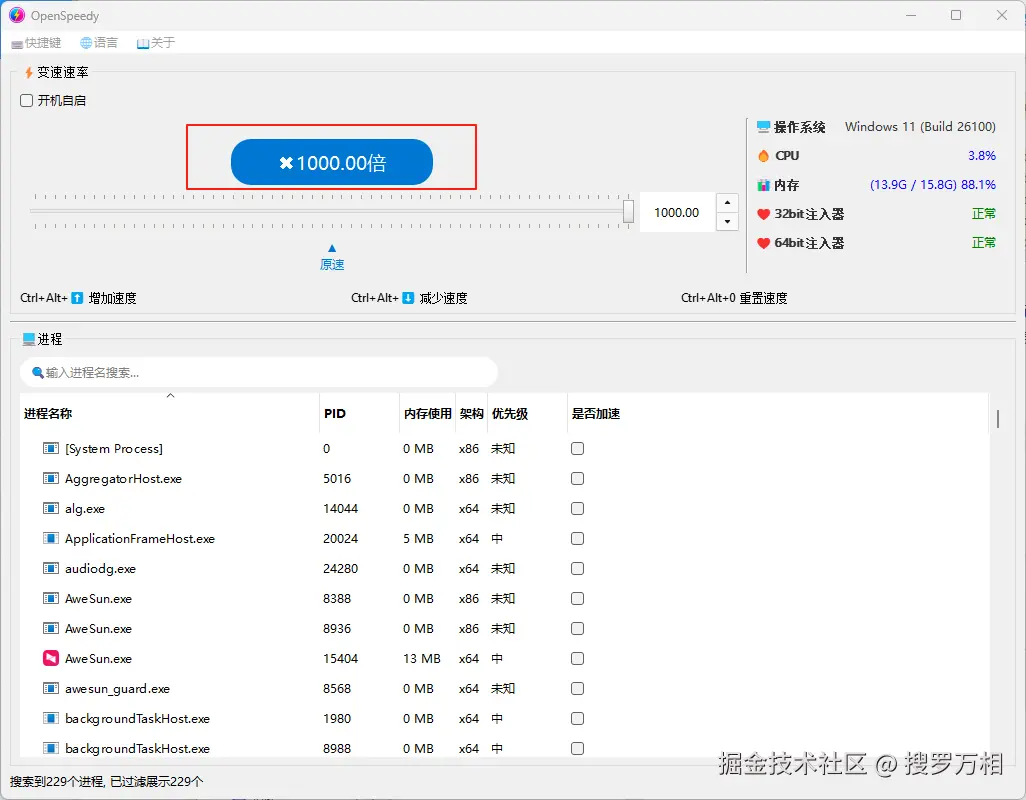Image resolution: width=1026 pixels, height=800 pixels.
Task: Click the 3.8% CPU usage value
Action: click(x=982, y=156)
